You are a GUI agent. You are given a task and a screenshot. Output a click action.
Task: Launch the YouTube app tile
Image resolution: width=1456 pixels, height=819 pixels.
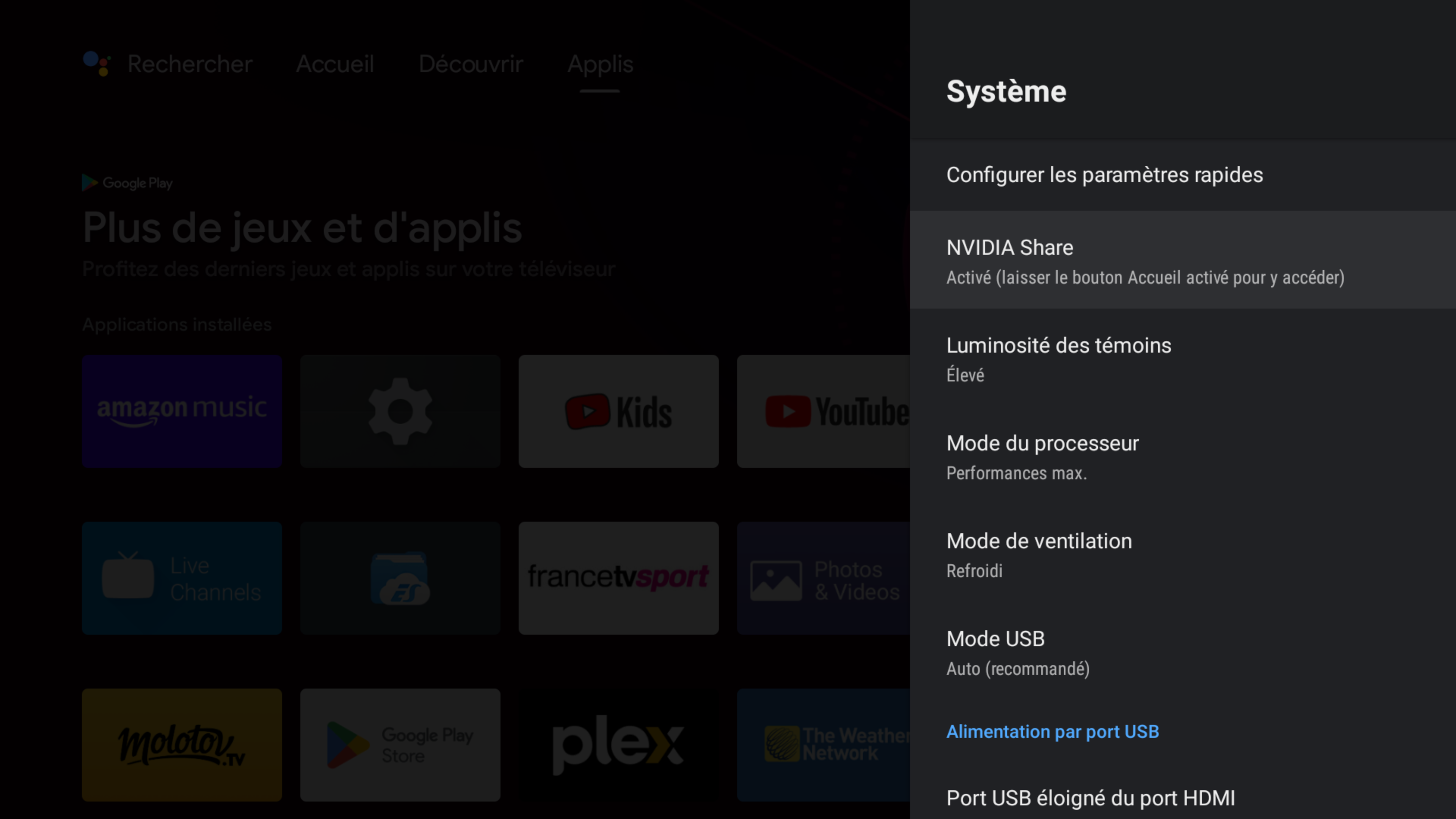pos(823,411)
